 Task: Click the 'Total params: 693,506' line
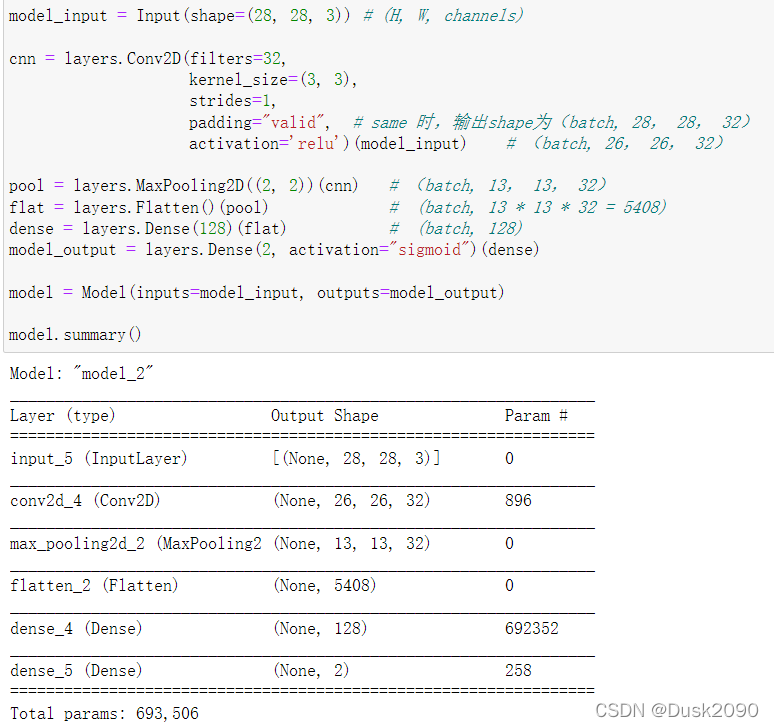104,714
